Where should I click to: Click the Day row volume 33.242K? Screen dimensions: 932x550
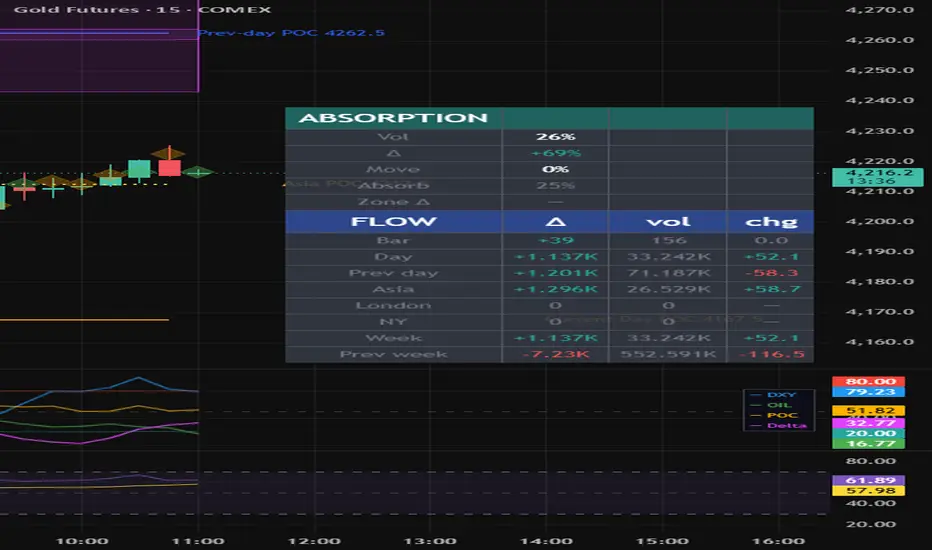[668, 257]
